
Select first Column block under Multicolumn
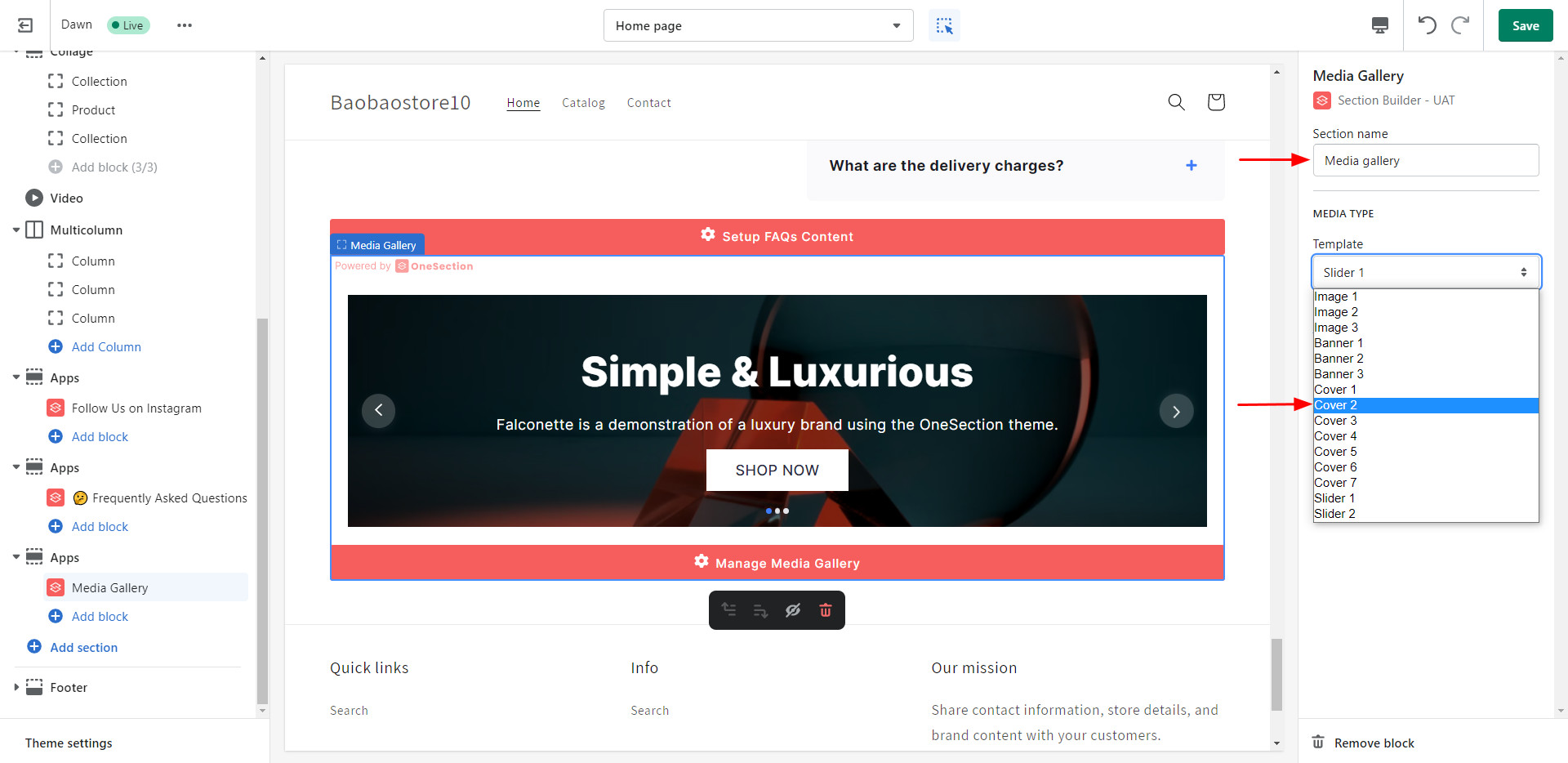(x=93, y=261)
